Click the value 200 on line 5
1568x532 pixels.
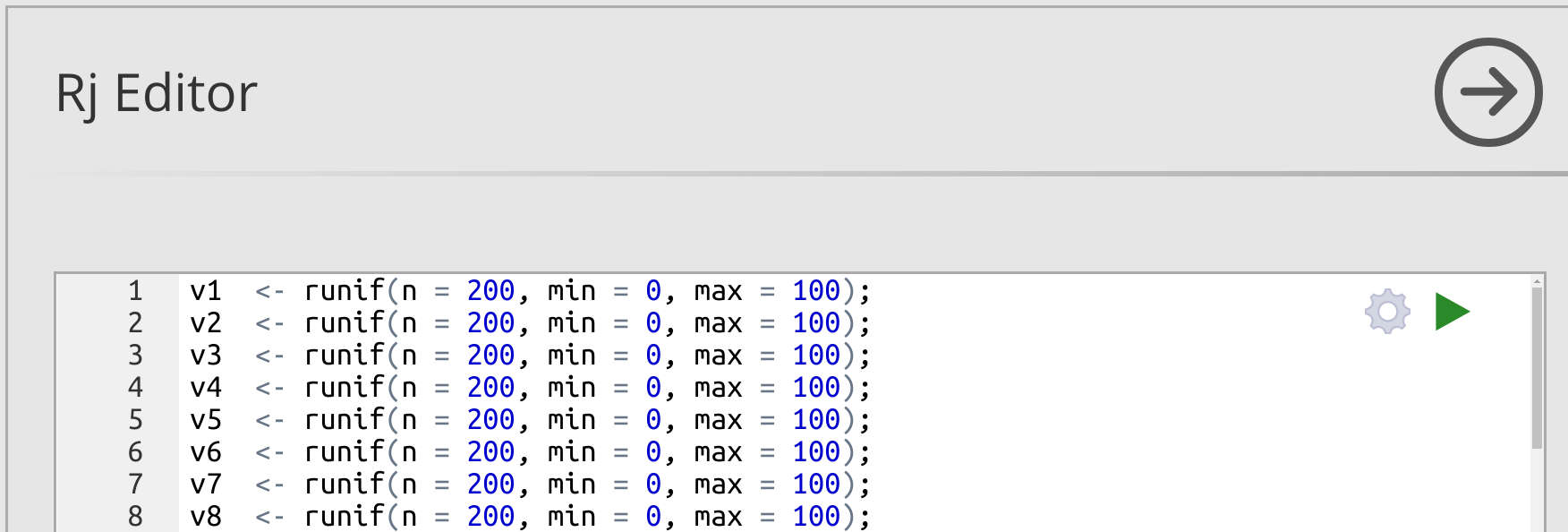[x=490, y=420]
